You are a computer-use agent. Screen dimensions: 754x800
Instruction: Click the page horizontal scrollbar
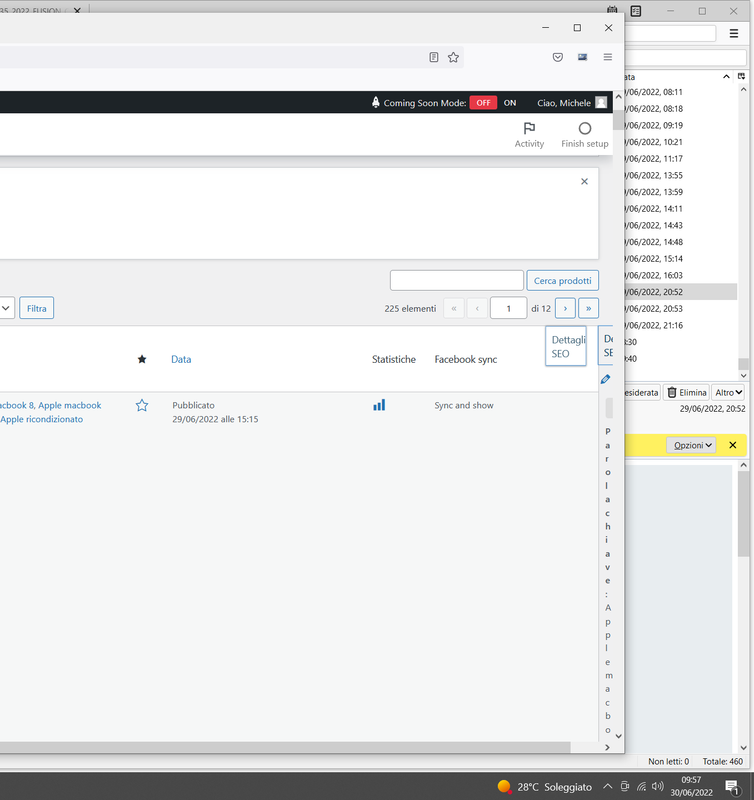tap(285, 747)
